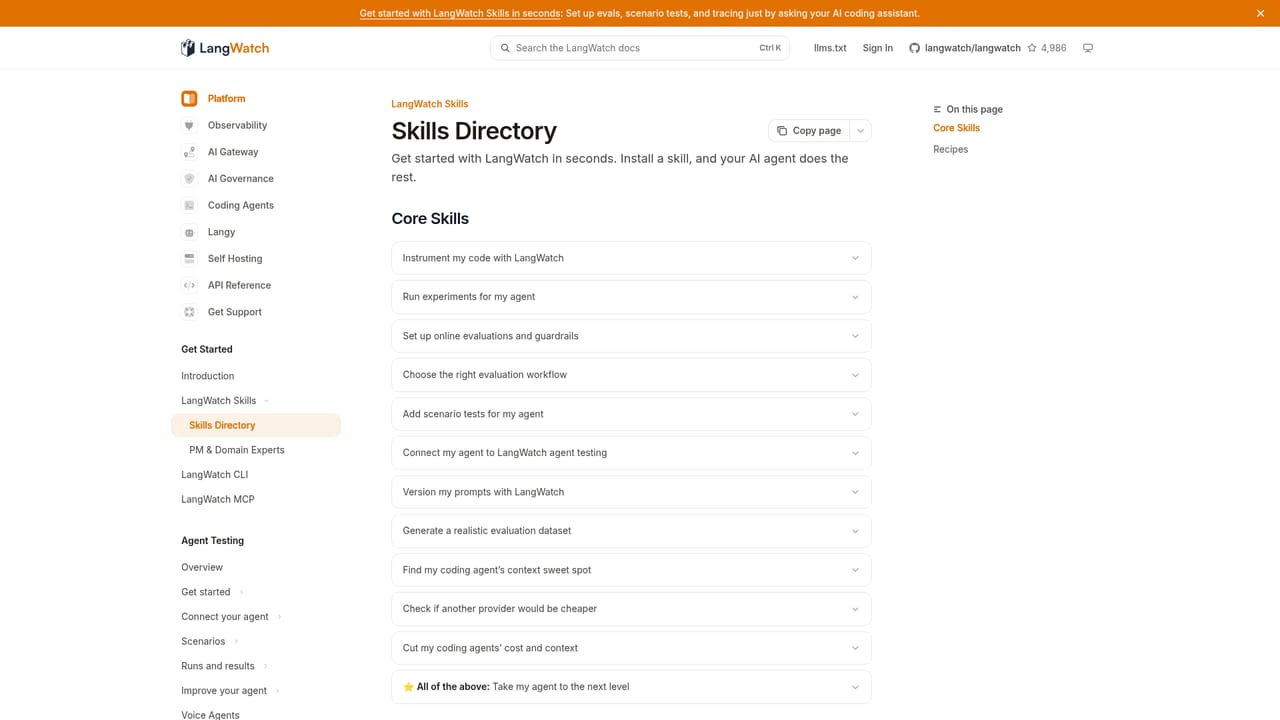Expand 'Generate a realistic evaluation dataset'
Image resolution: width=1280 pixels, height=720 pixels.
[631, 531]
